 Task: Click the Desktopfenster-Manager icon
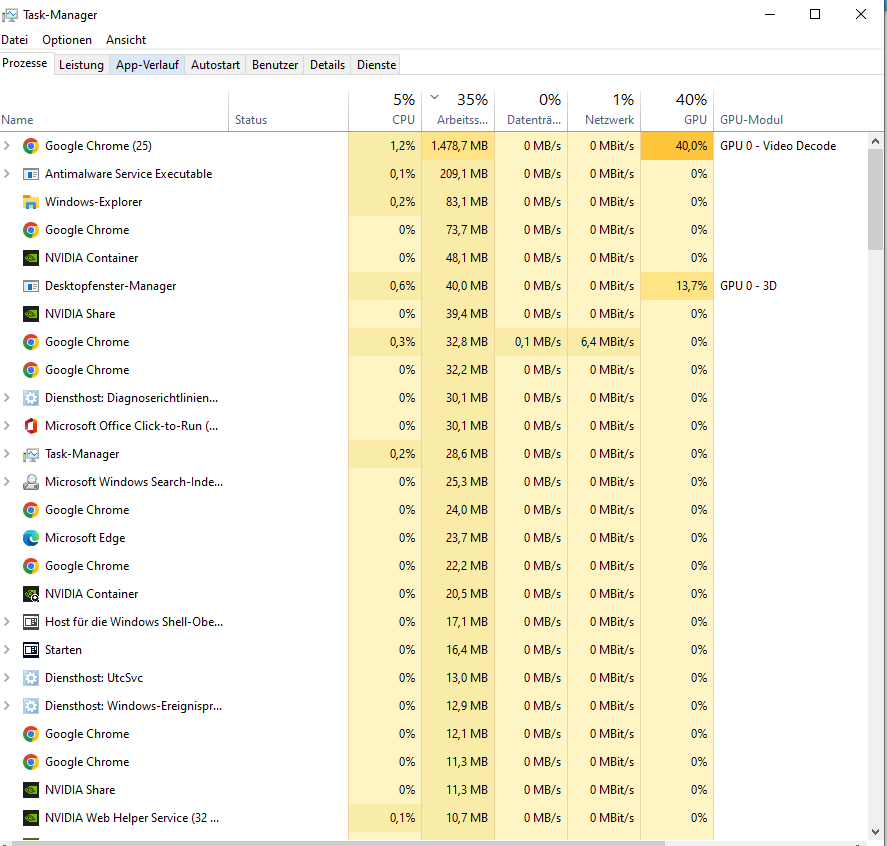(x=30, y=285)
